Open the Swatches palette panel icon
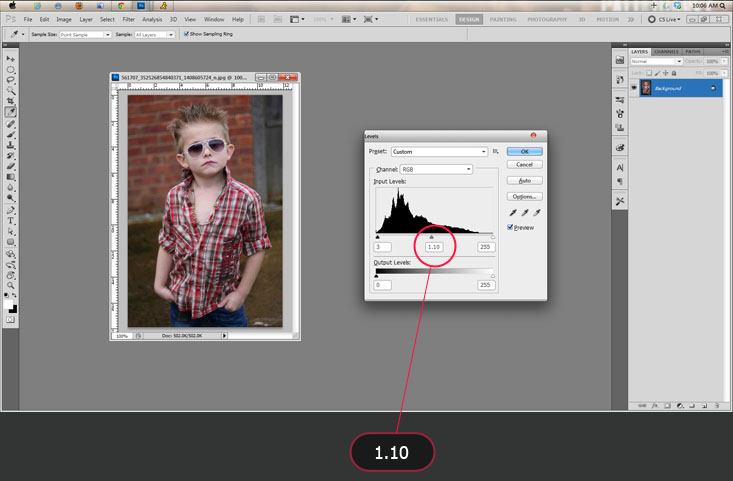Screen dimensions: 733x481 coord(620,148)
